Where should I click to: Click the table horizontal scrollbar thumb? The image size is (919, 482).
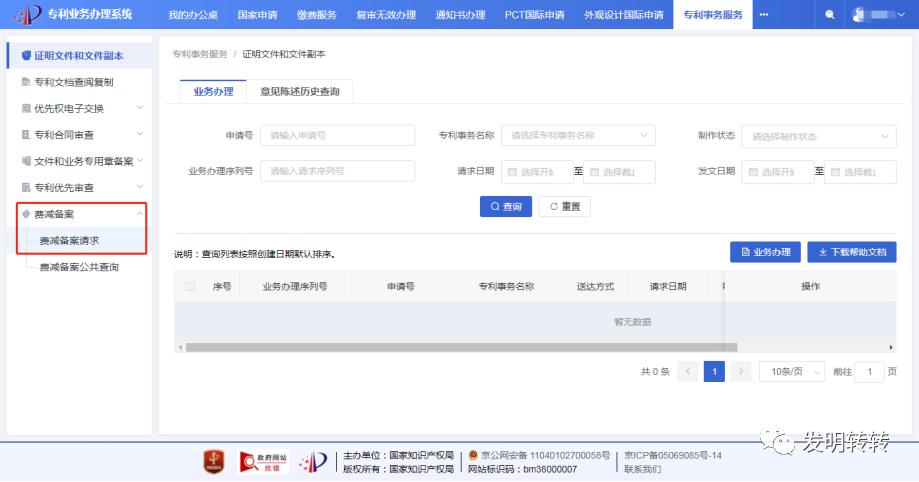461,347
